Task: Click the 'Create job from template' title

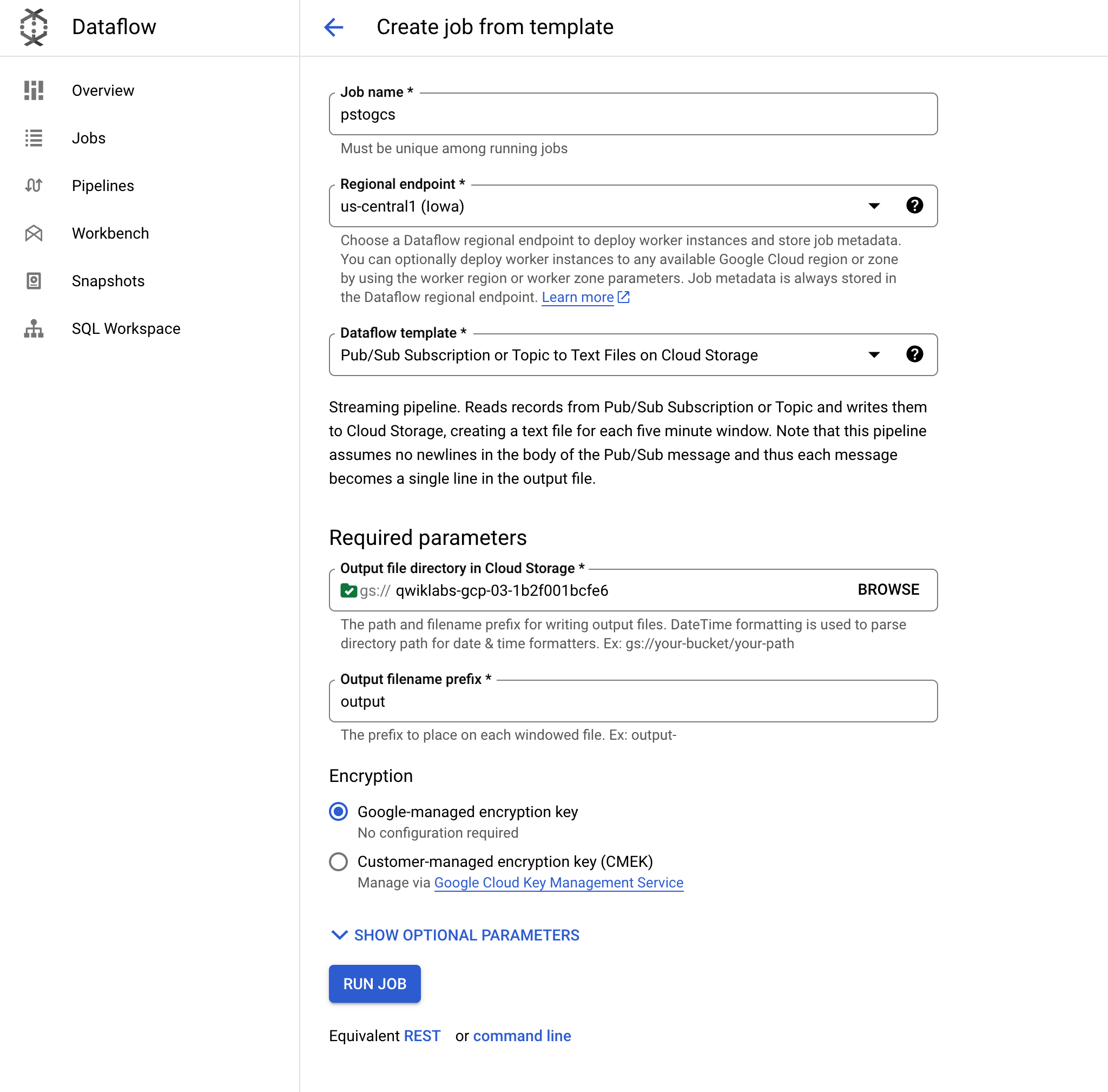Action: pos(495,27)
